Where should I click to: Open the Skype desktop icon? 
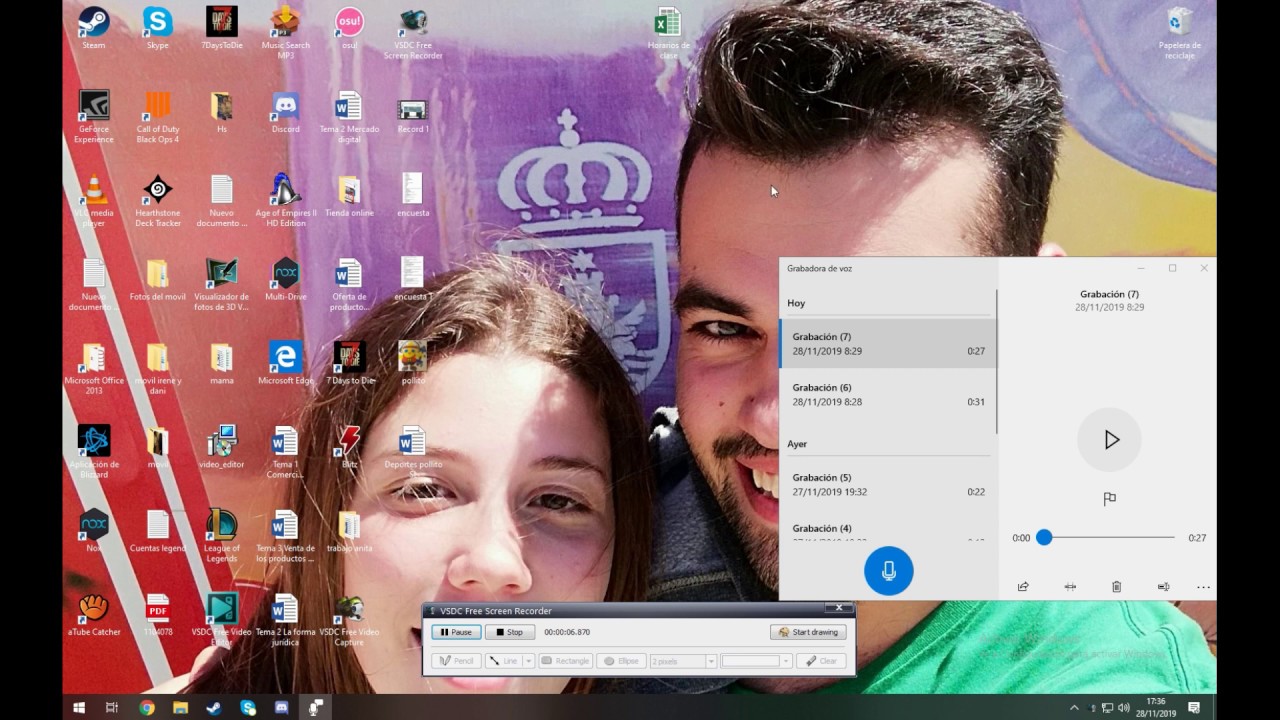pyautogui.click(x=158, y=28)
